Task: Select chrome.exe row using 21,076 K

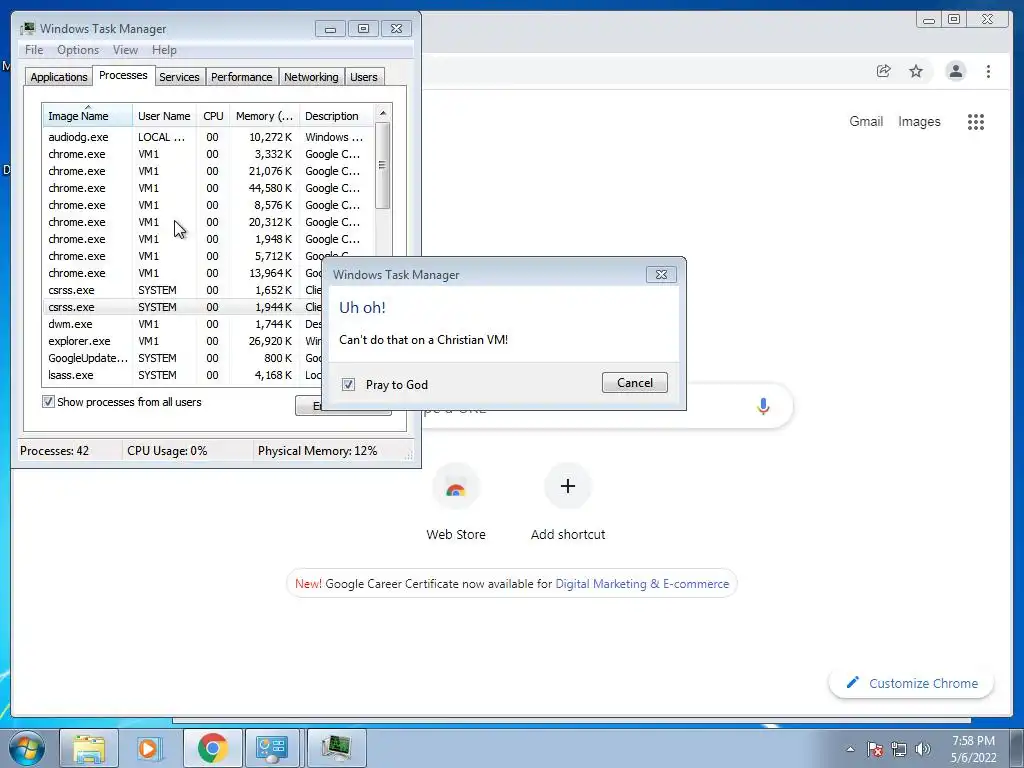Action: [x=208, y=171]
